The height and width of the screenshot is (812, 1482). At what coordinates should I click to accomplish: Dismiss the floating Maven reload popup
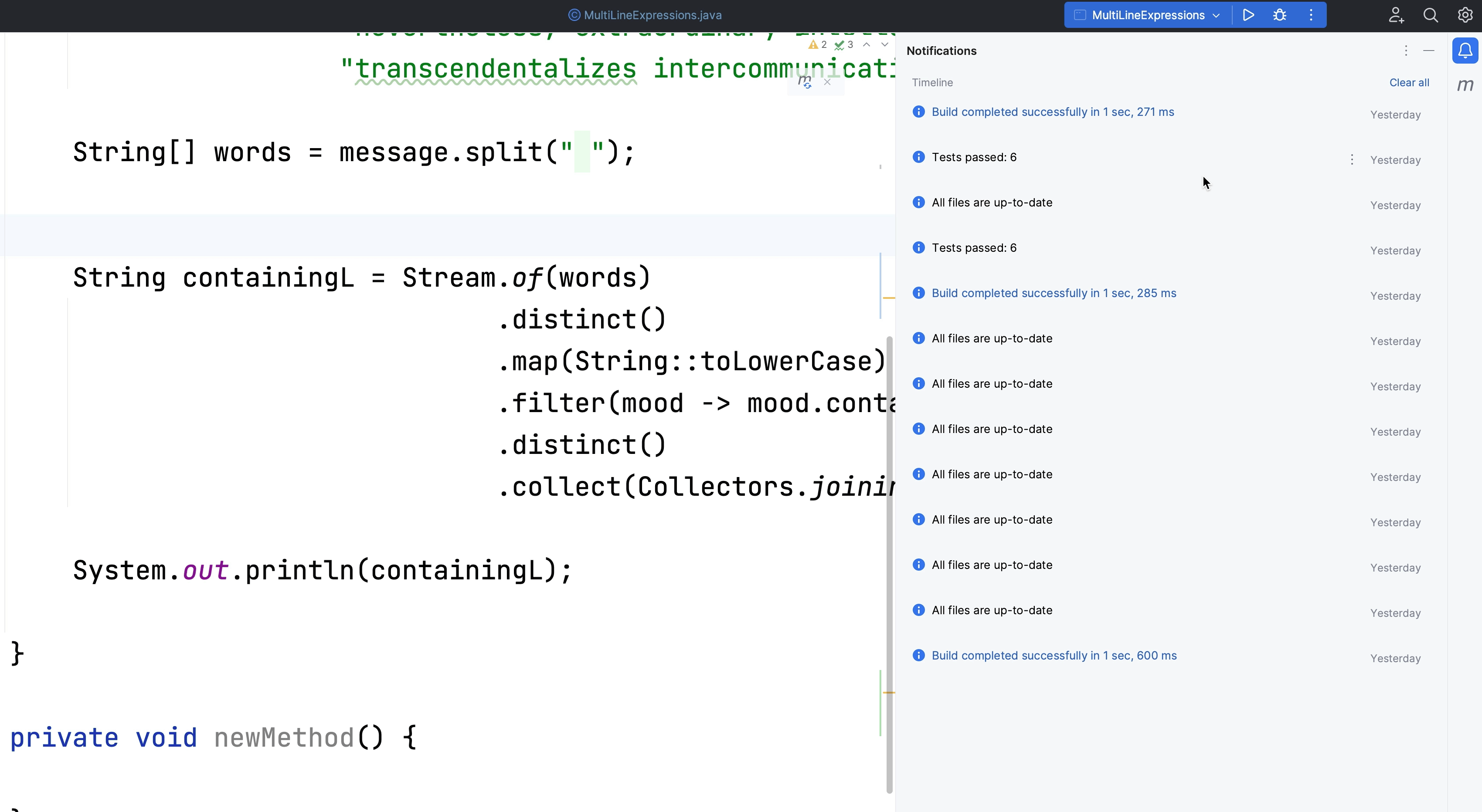pyautogui.click(x=827, y=81)
